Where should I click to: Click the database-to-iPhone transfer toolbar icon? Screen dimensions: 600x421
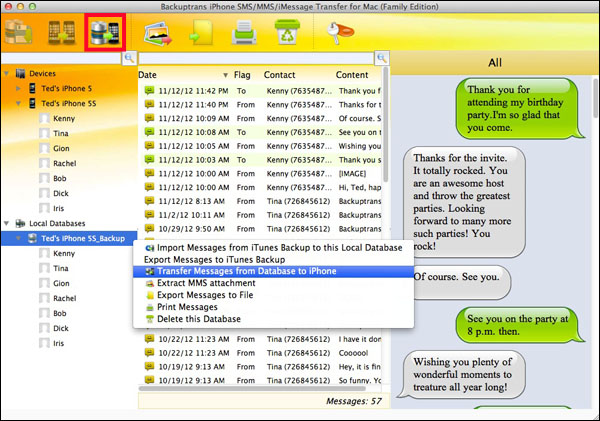click(105, 33)
